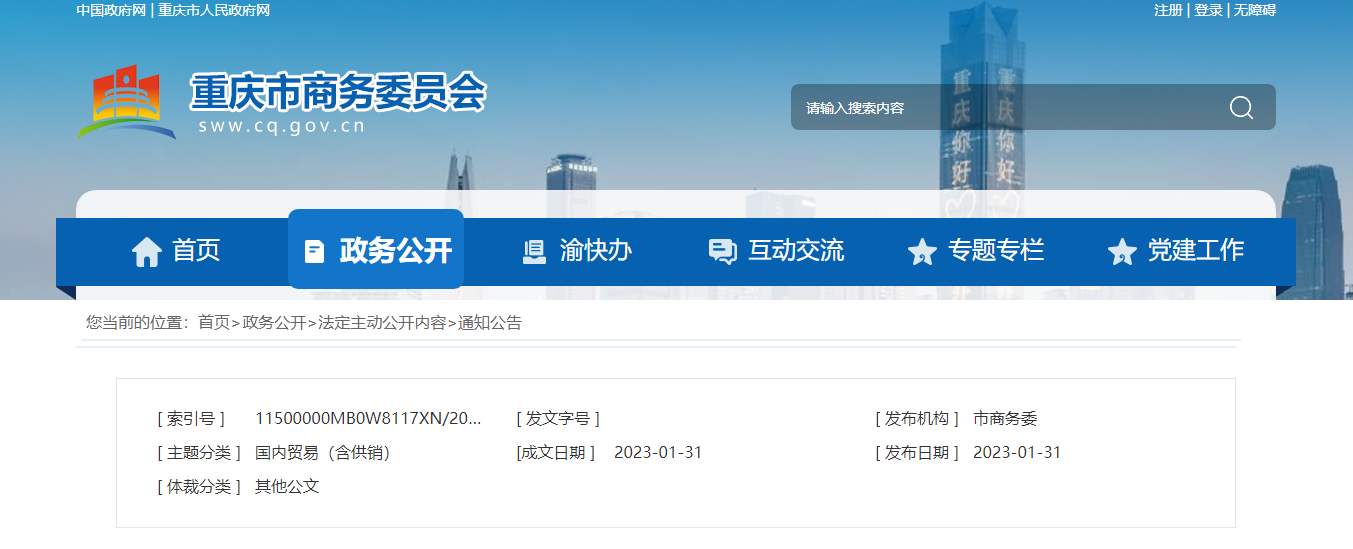Viewport: 1353px width, 549px height.
Task: Click 通知公告 in the breadcrumb
Action: pyautogui.click(x=490, y=323)
